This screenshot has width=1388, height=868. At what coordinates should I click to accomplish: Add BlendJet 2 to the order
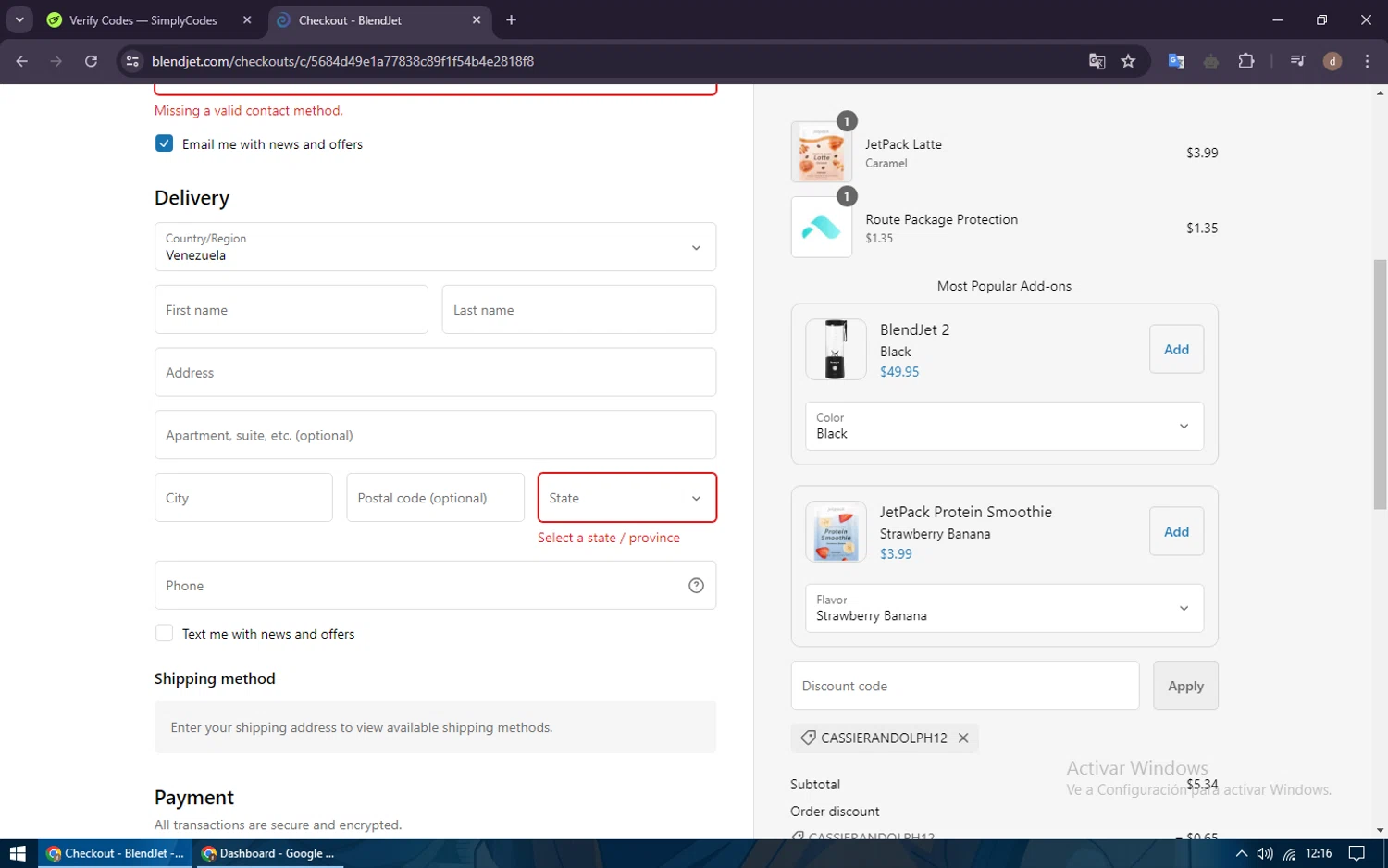(x=1176, y=349)
